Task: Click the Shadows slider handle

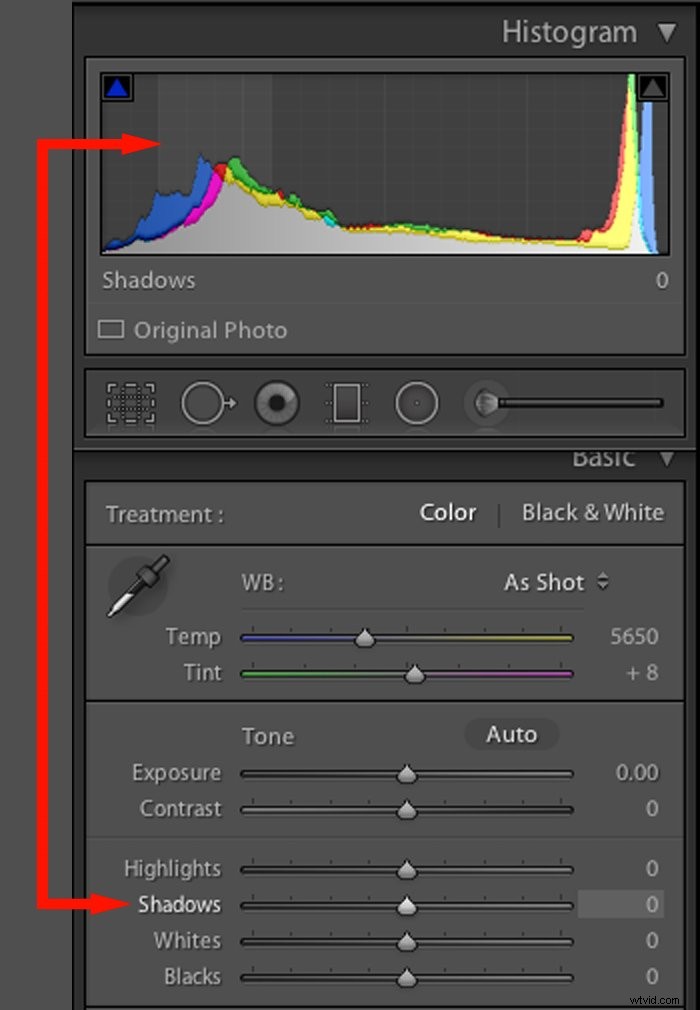Action: pyautogui.click(x=406, y=906)
